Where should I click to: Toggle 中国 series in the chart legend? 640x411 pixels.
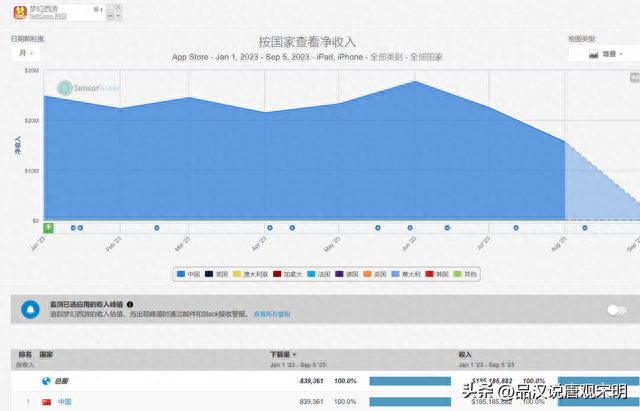tap(189, 274)
